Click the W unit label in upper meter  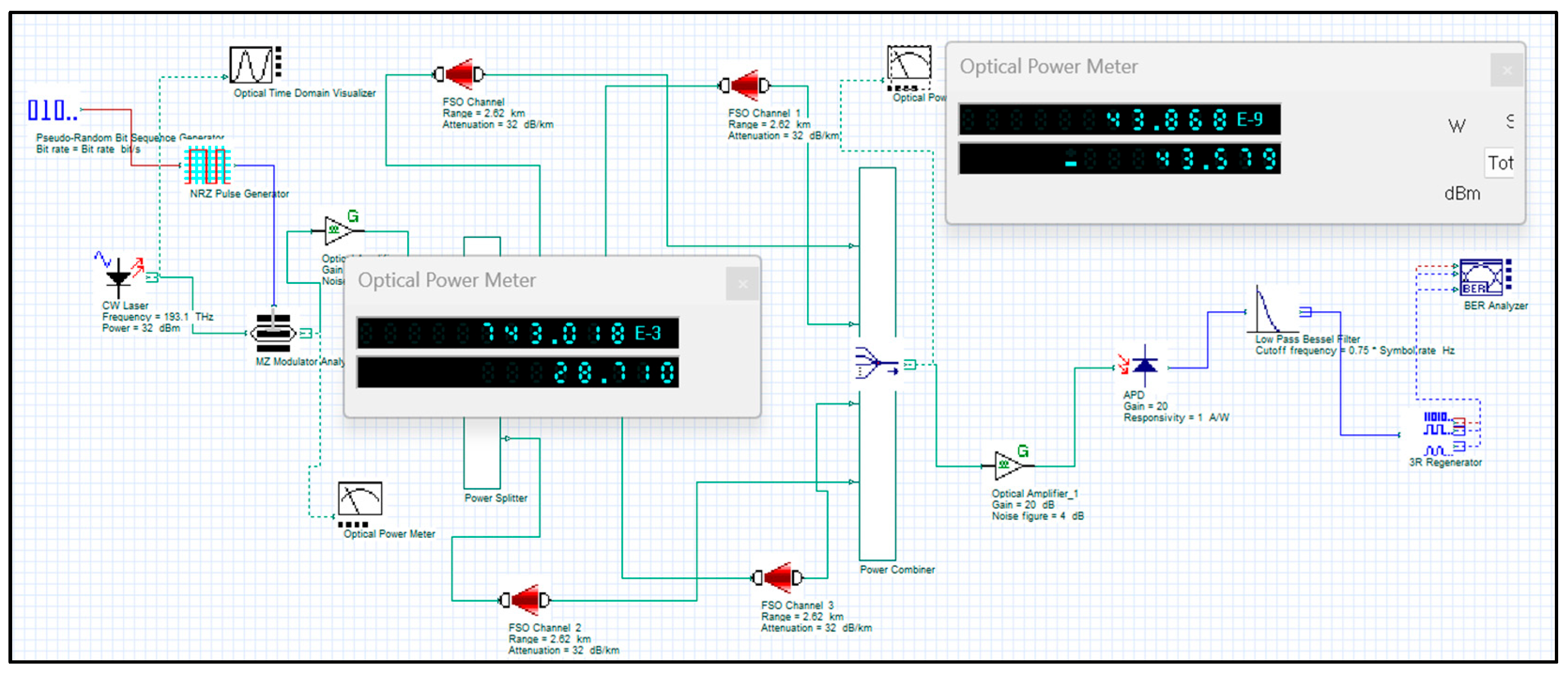pyautogui.click(x=1456, y=126)
